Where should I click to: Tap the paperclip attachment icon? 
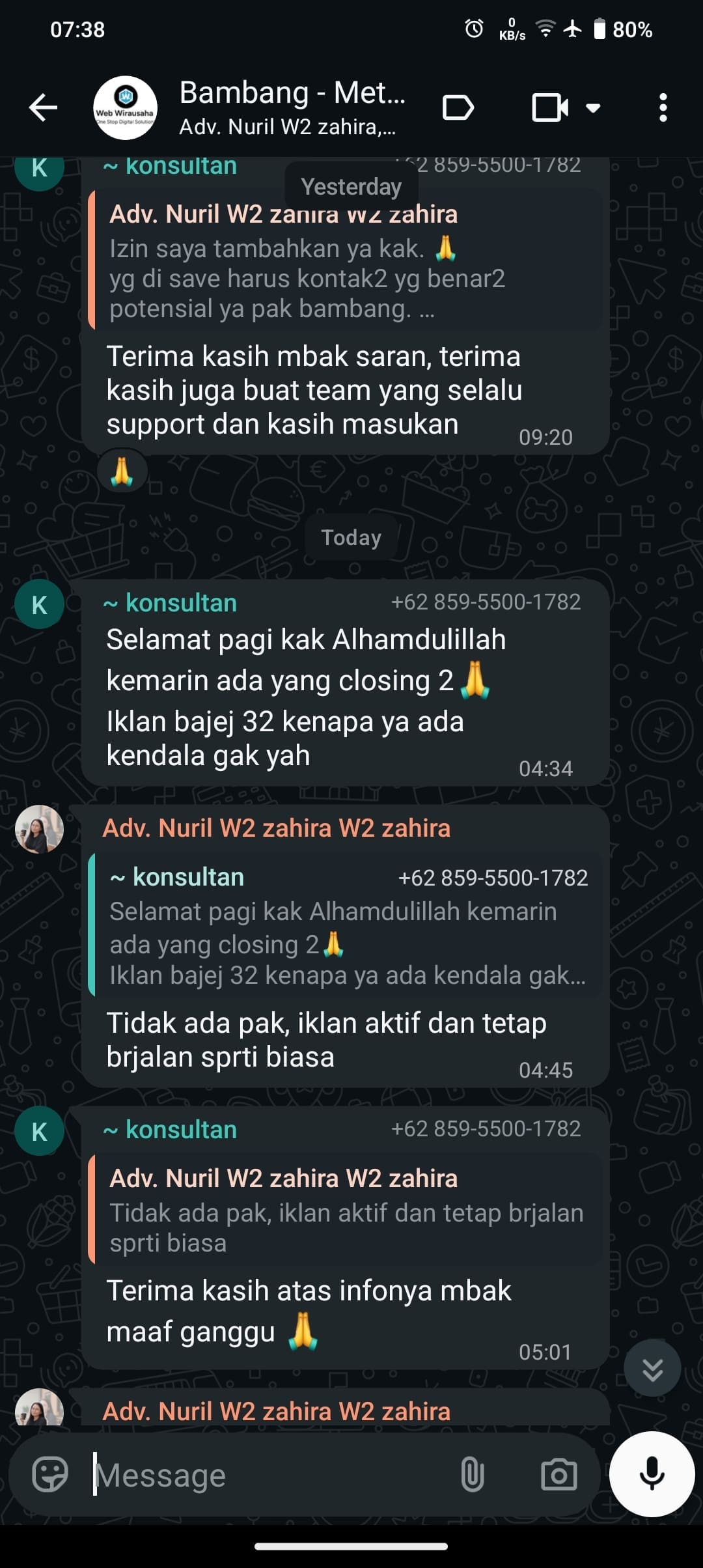(473, 1474)
